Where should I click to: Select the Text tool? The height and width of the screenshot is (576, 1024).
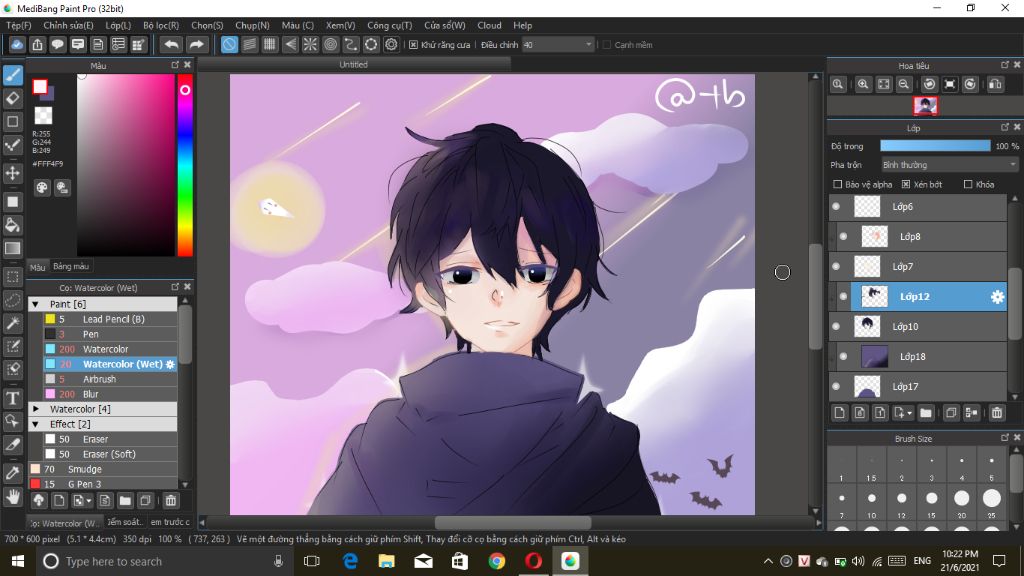[12, 398]
